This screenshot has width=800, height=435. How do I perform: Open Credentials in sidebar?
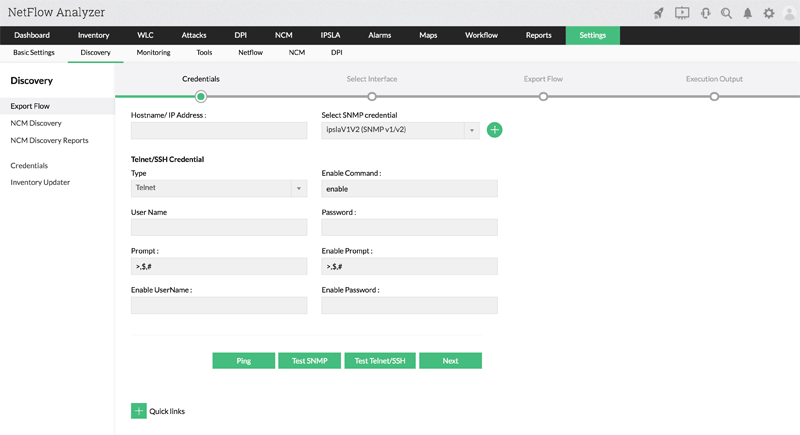coord(29,166)
